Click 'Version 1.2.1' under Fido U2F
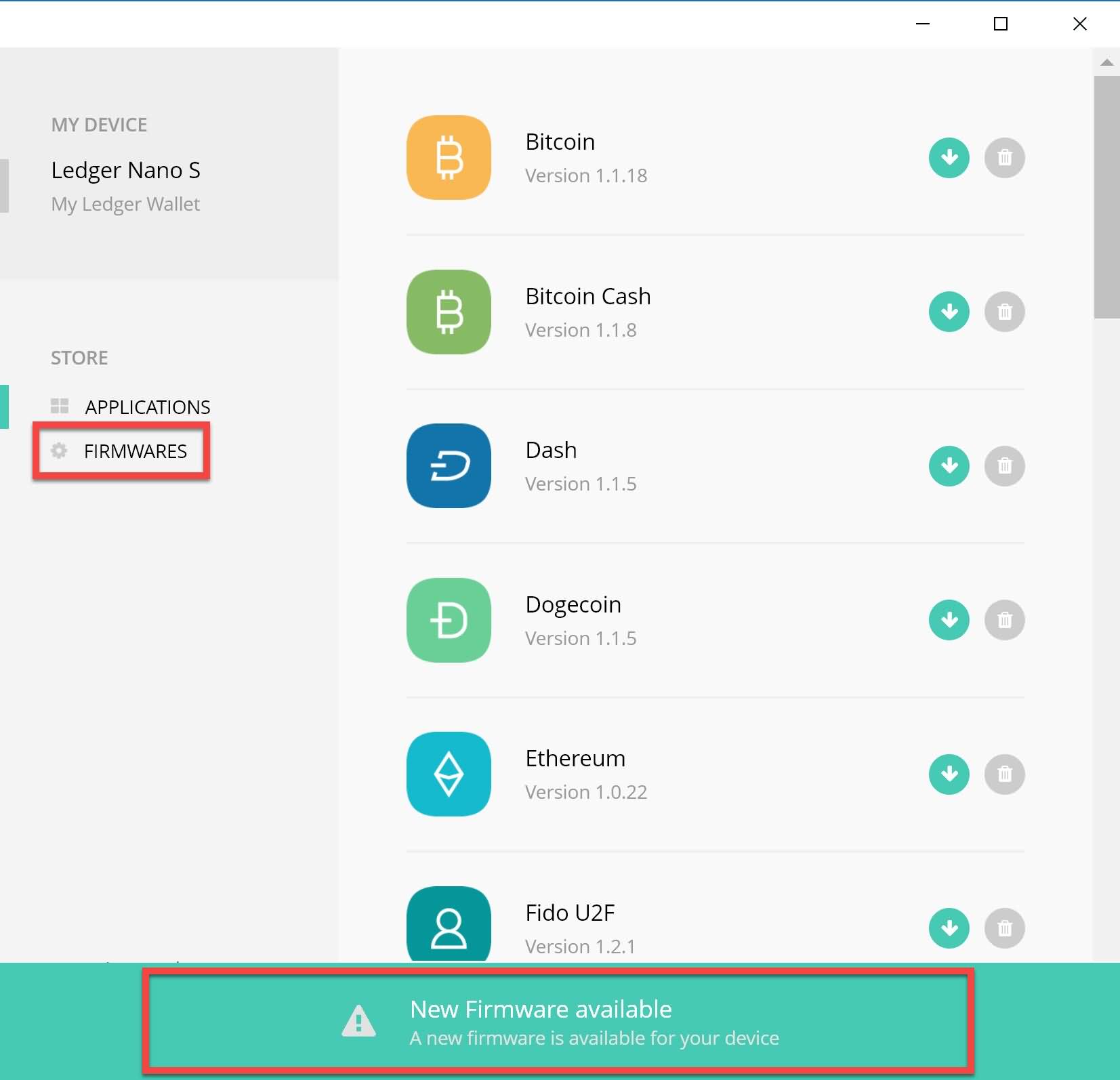The image size is (1120, 1080). 581,947
